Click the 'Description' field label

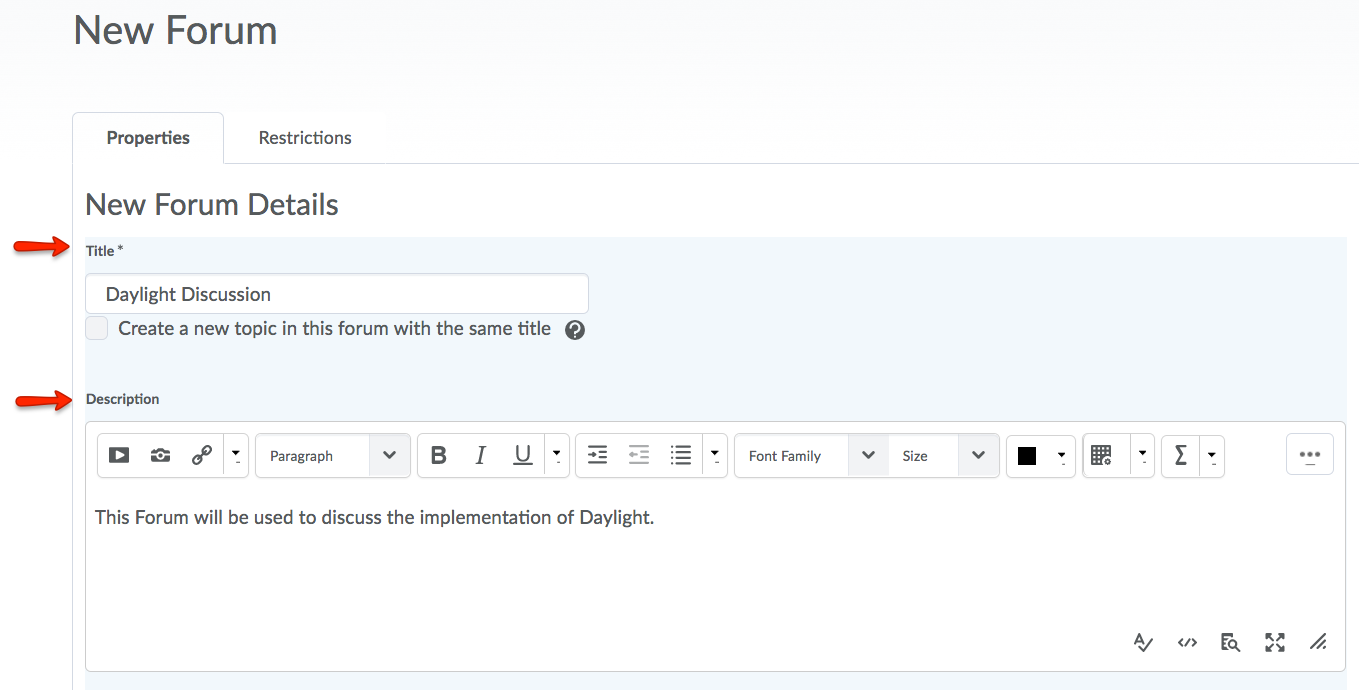coord(122,399)
